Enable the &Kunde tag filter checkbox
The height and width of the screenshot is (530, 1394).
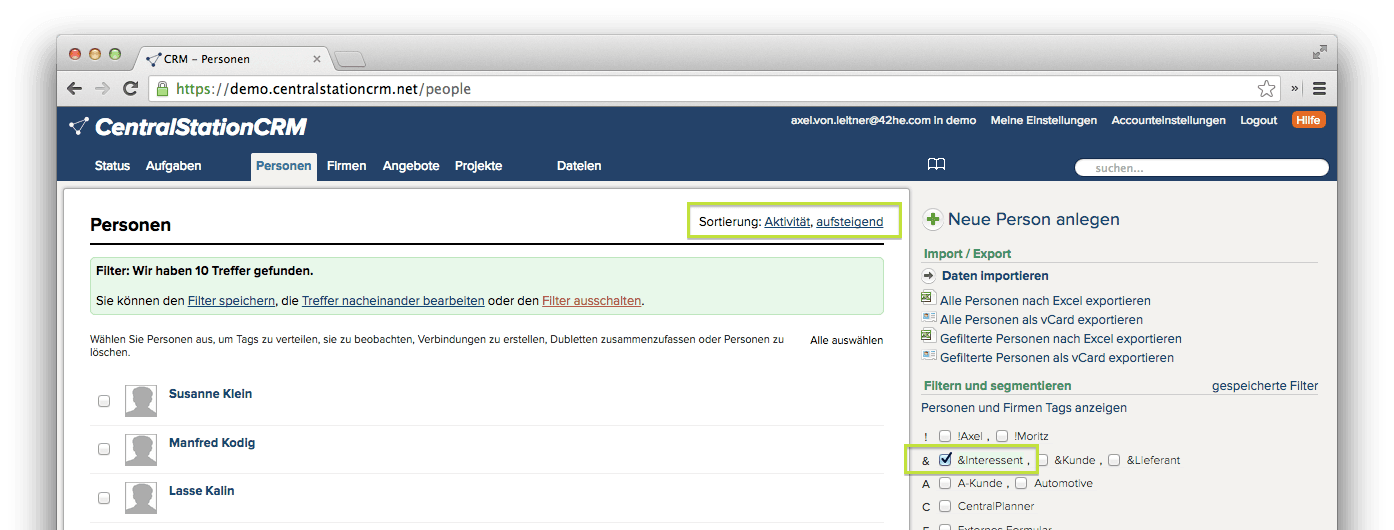(x=1043, y=460)
